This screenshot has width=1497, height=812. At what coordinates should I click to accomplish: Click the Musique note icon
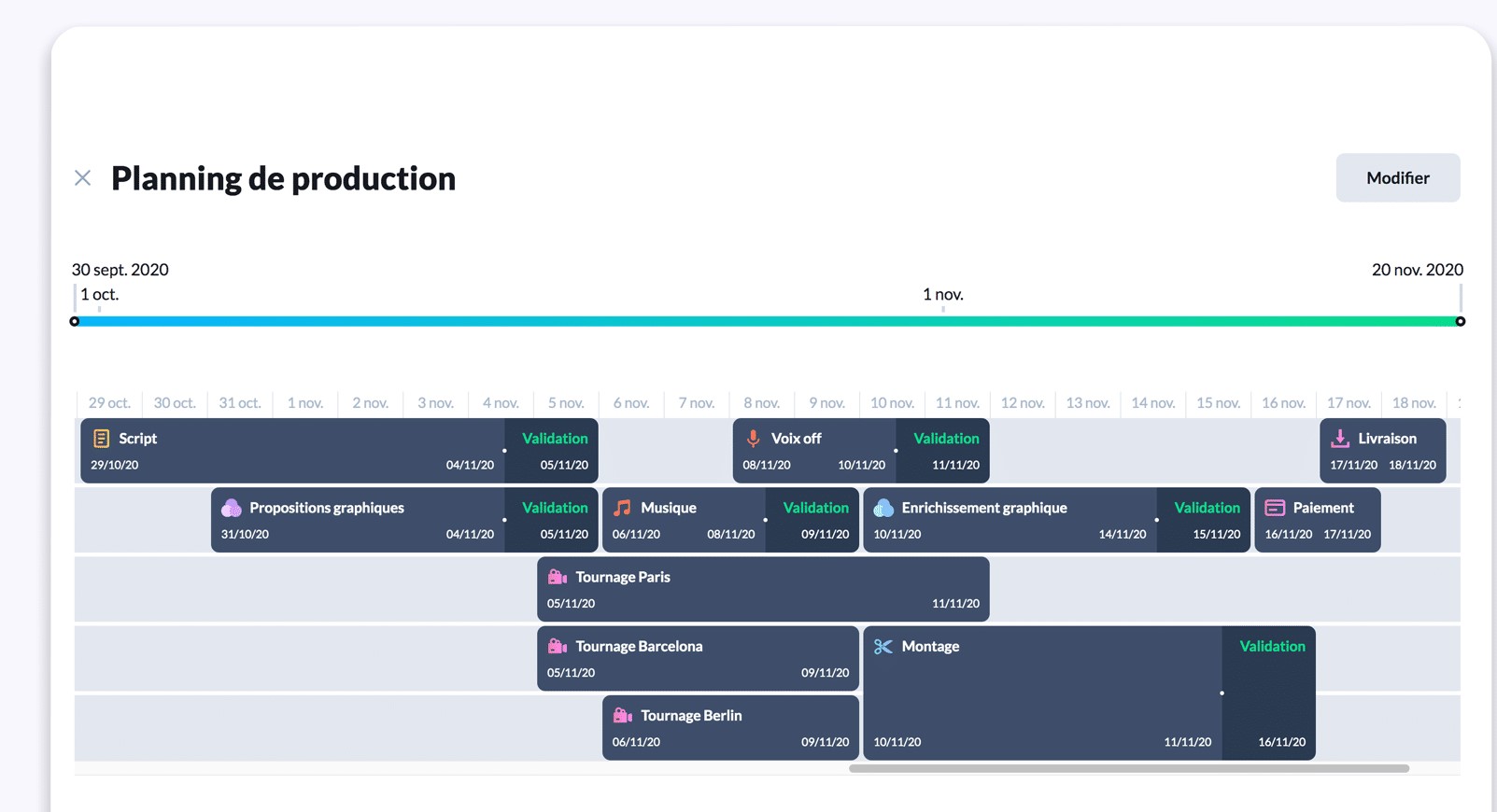622,508
